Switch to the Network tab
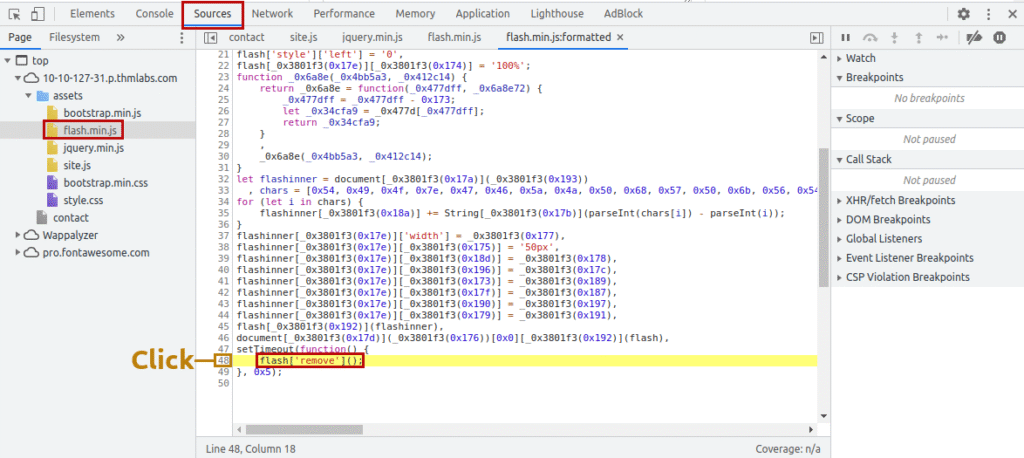 (272, 14)
